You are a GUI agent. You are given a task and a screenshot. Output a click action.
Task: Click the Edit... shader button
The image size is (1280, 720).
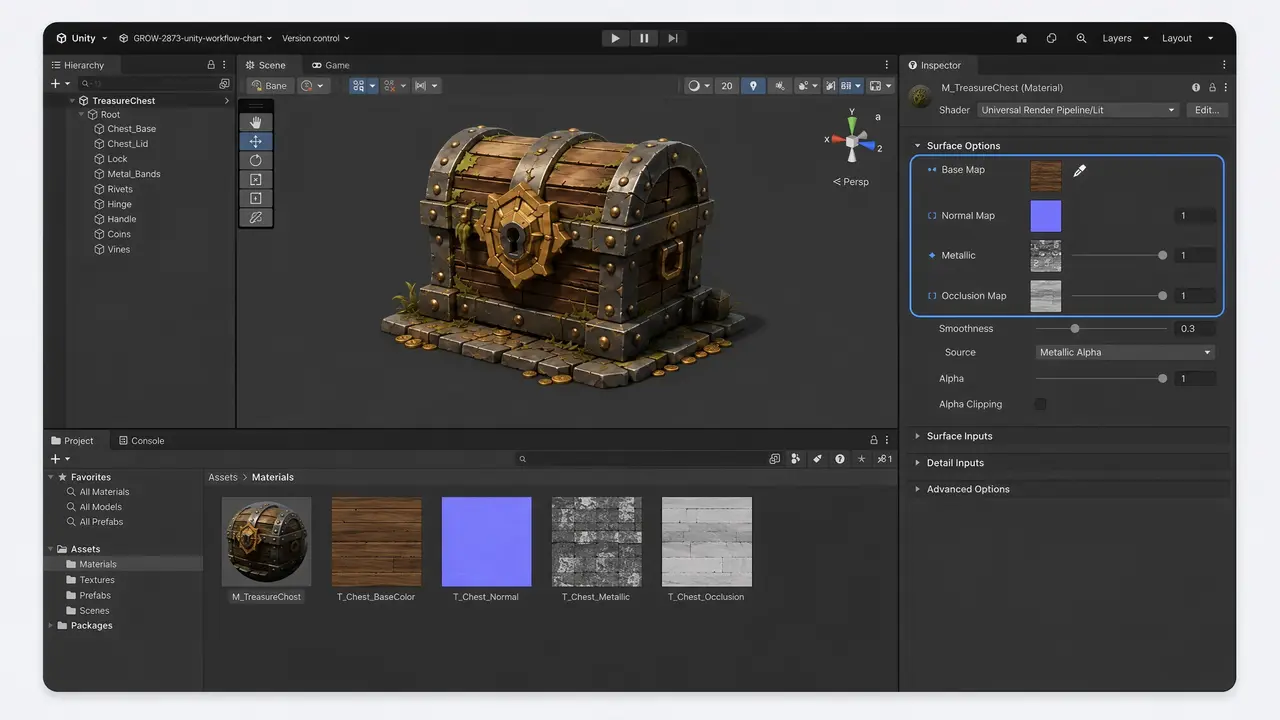1207,110
